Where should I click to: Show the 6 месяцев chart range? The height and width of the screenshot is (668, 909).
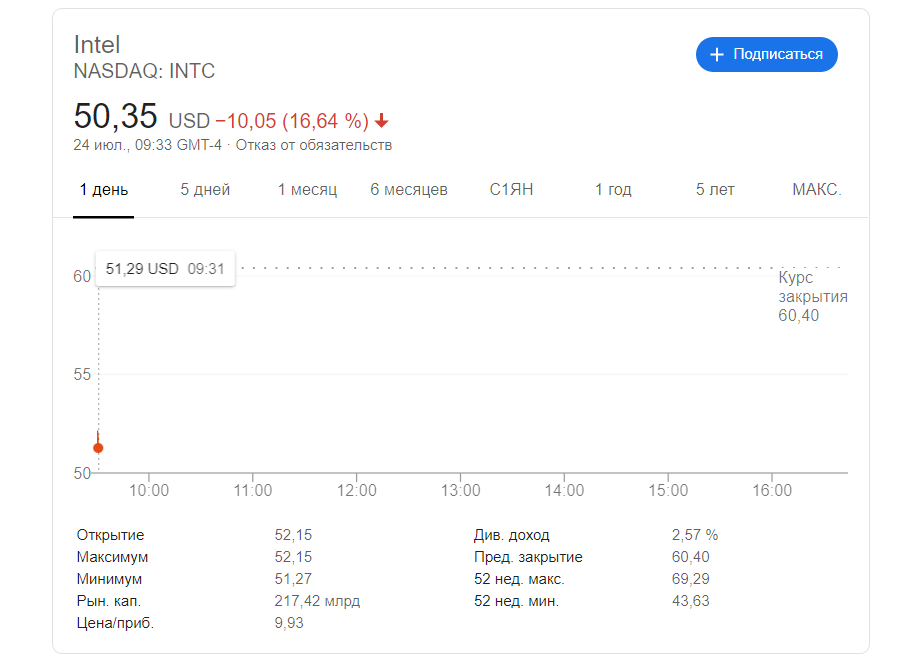coord(409,190)
